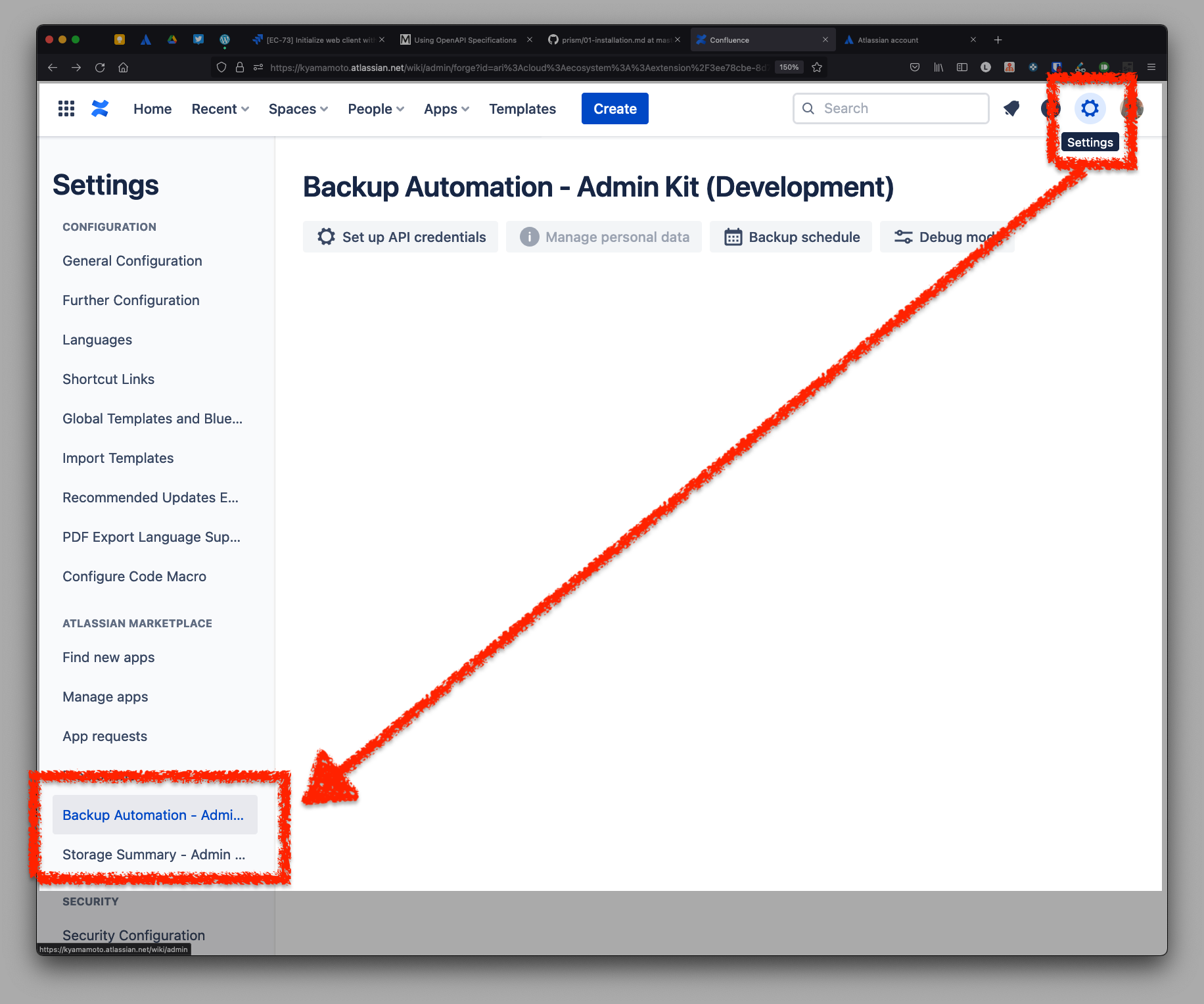Expand the Recent dropdown
The width and height of the screenshot is (1204, 1004).
point(220,109)
